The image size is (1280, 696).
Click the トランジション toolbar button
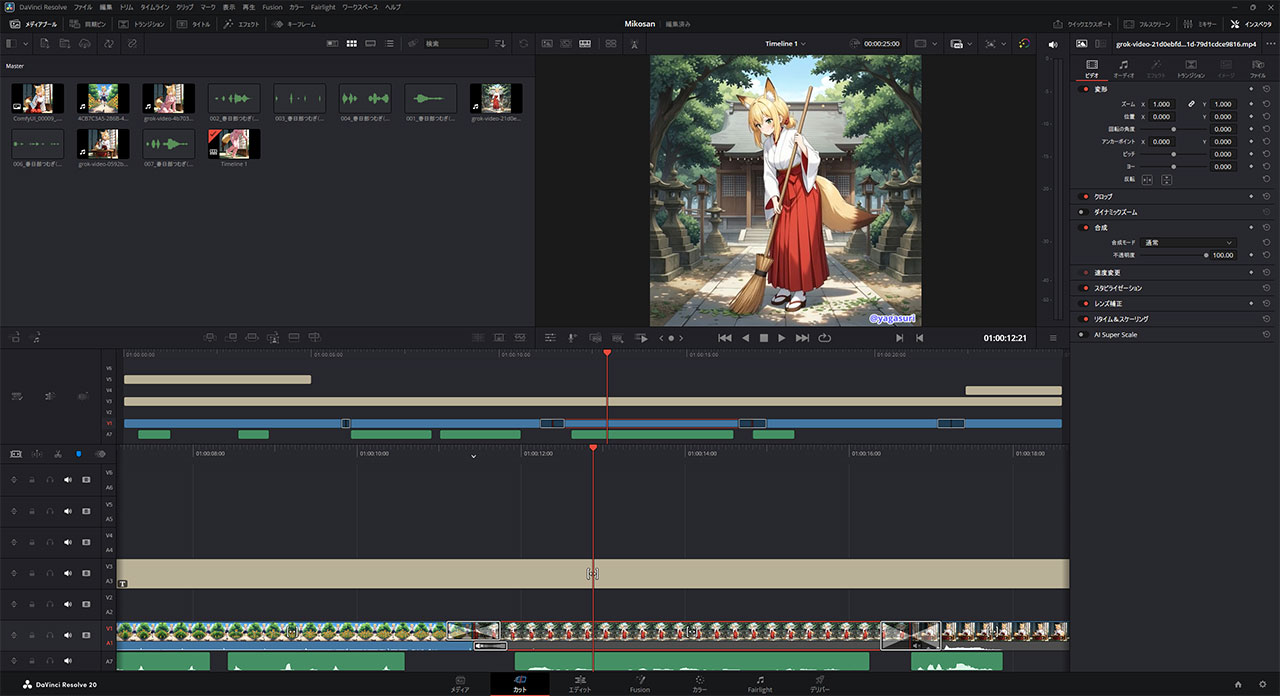coord(142,23)
